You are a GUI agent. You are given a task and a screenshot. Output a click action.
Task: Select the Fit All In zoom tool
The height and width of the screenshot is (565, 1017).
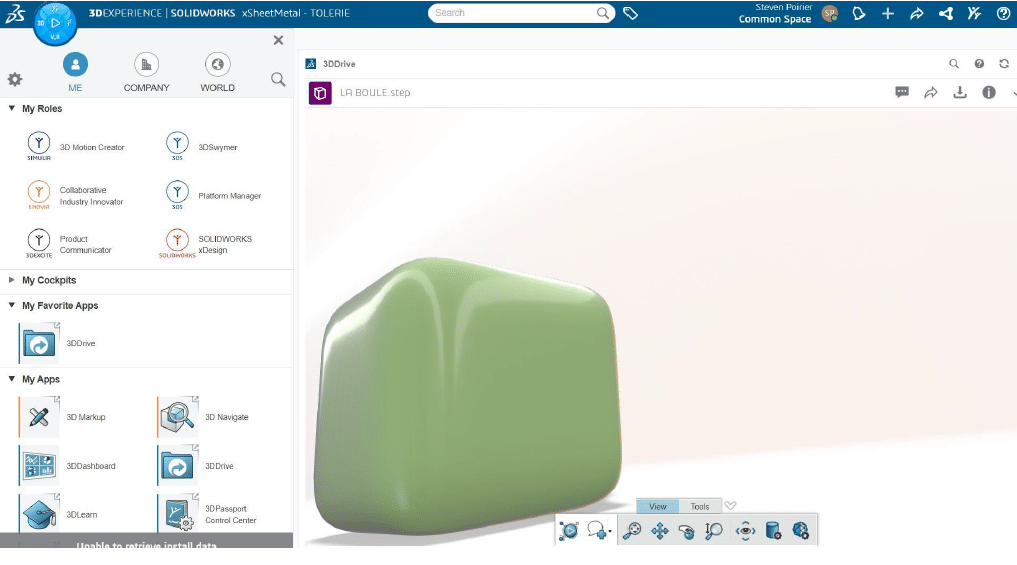(x=631, y=530)
